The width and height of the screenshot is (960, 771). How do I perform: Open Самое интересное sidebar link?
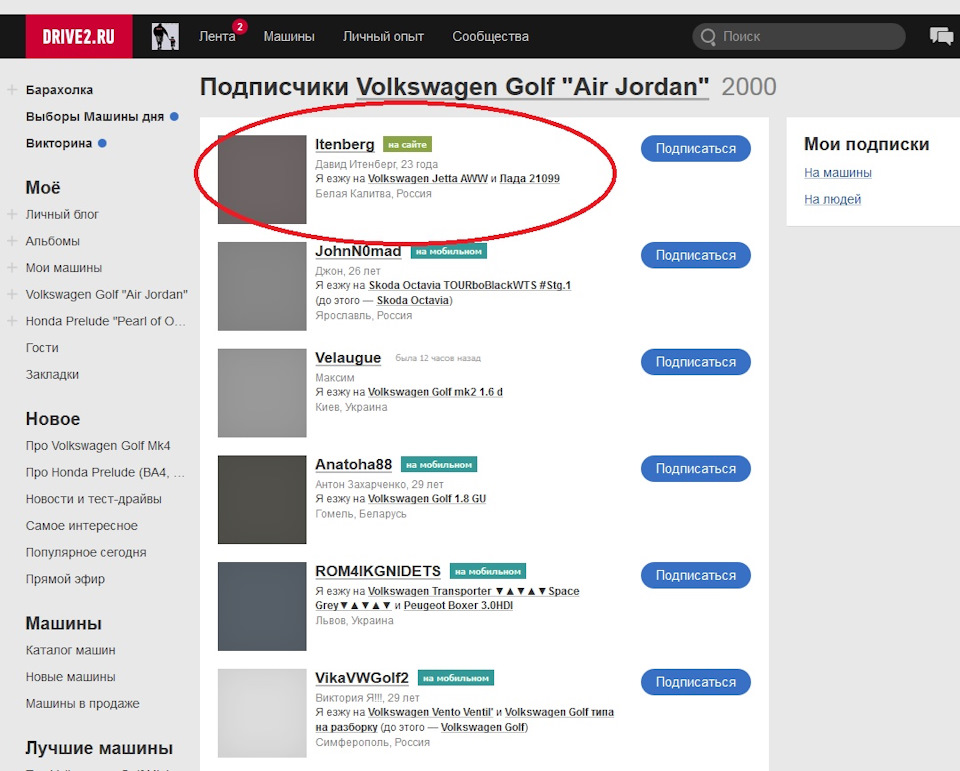pos(81,525)
